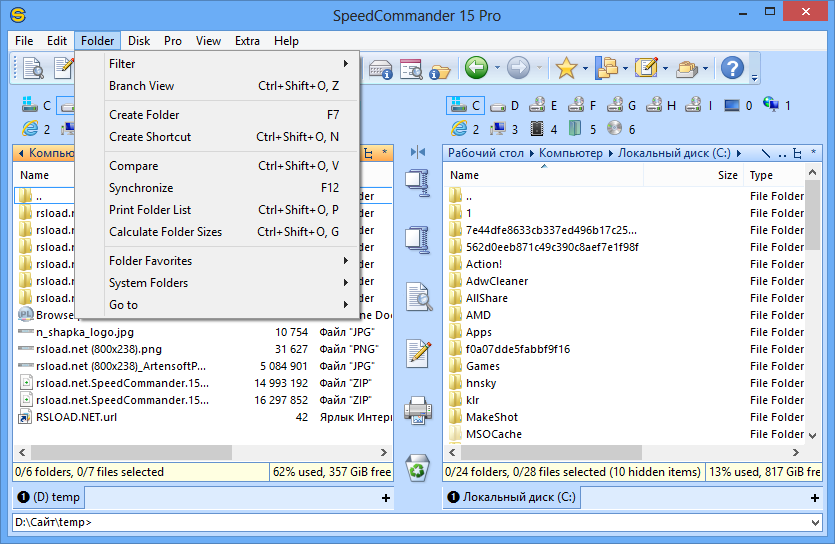
Task: Choose Print Folder List menu entry
Action: (218, 210)
